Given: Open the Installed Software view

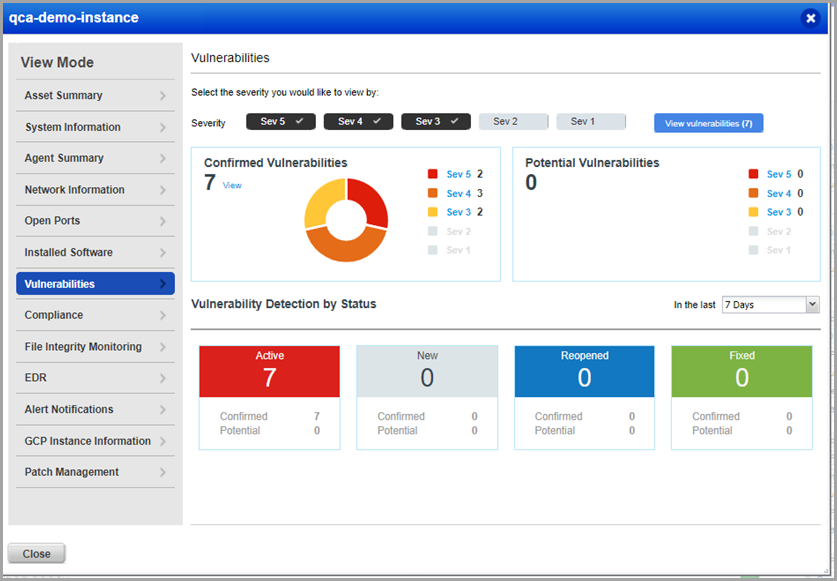Looking at the screenshot, I should click(x=95, y=252).
